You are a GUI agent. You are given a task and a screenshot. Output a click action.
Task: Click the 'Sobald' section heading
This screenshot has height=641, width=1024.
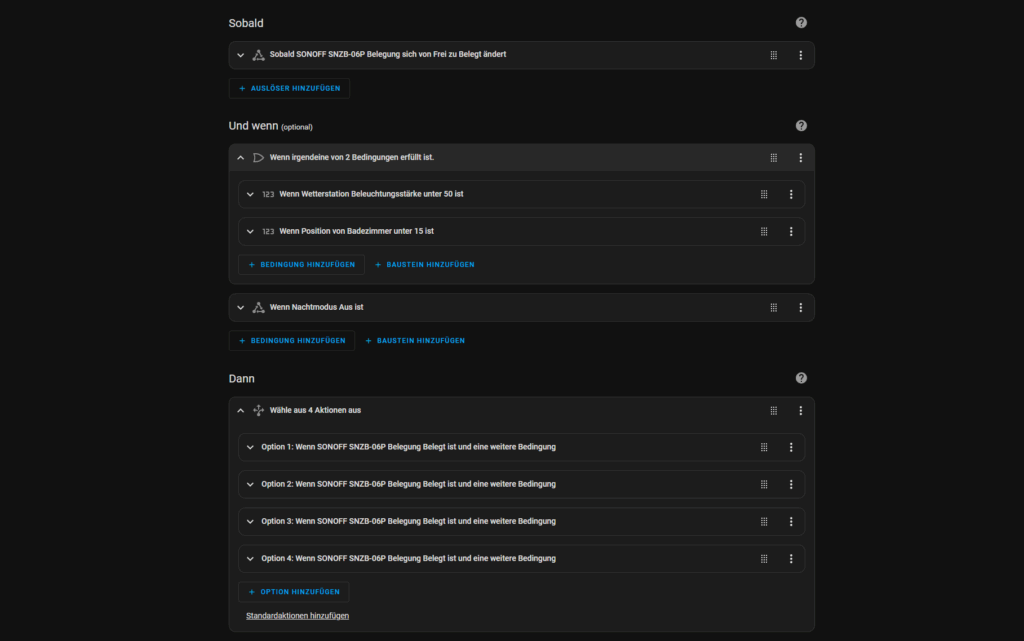point(246,23)
